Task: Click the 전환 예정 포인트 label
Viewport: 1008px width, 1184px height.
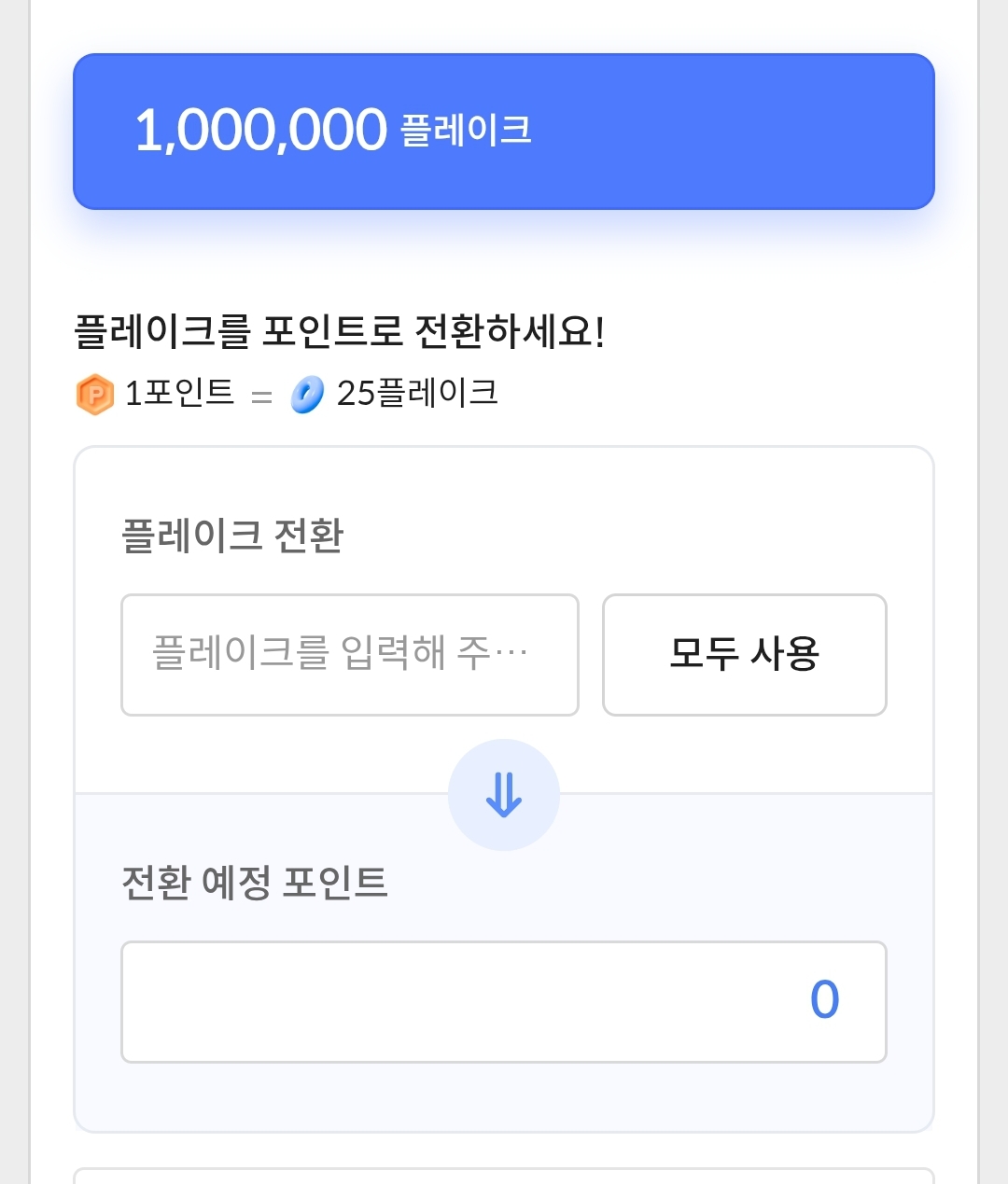Action: [254, 882]
